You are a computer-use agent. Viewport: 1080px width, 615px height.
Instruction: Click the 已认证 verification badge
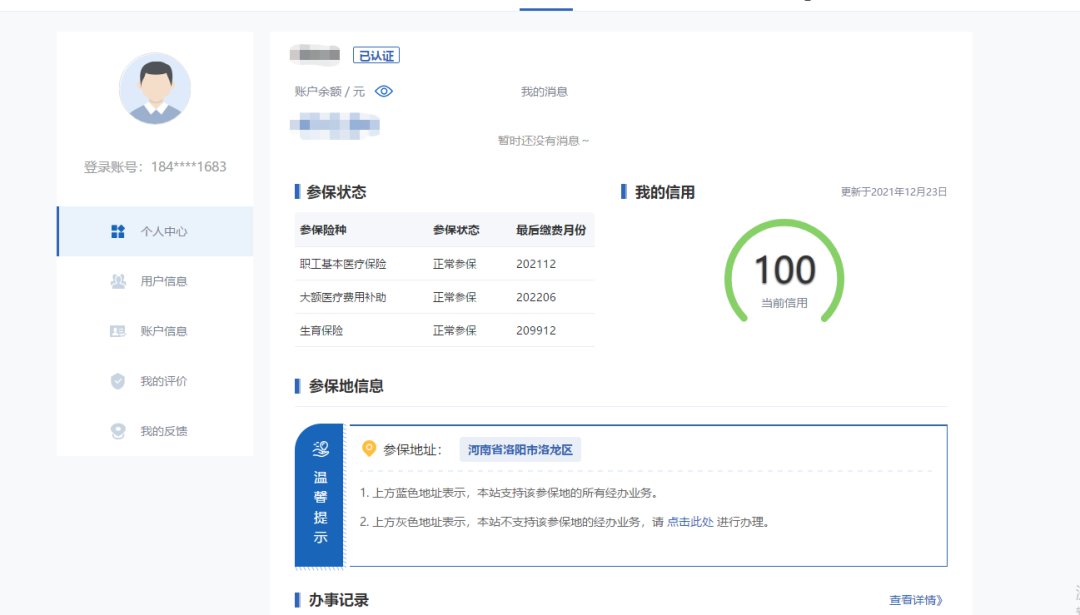(376, 56)
